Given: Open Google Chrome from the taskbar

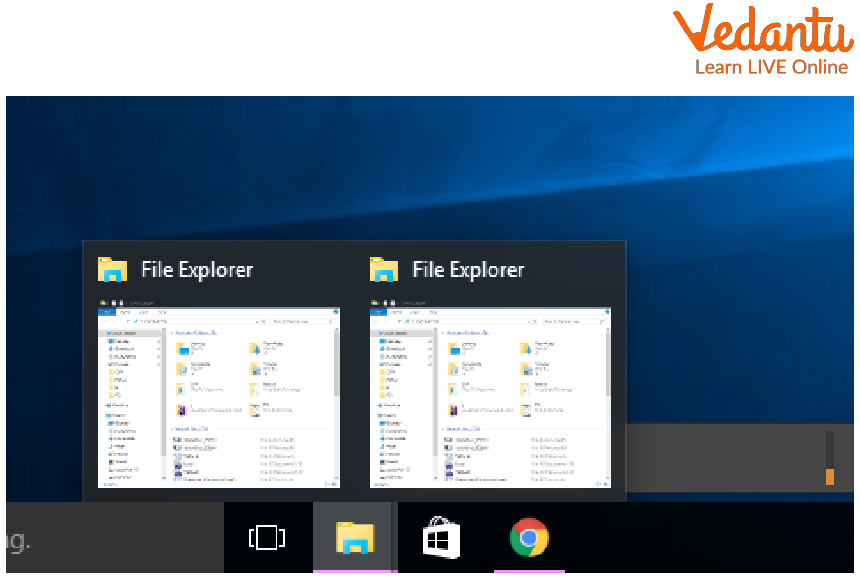Looking at the screenshot, I should (529, 538).
